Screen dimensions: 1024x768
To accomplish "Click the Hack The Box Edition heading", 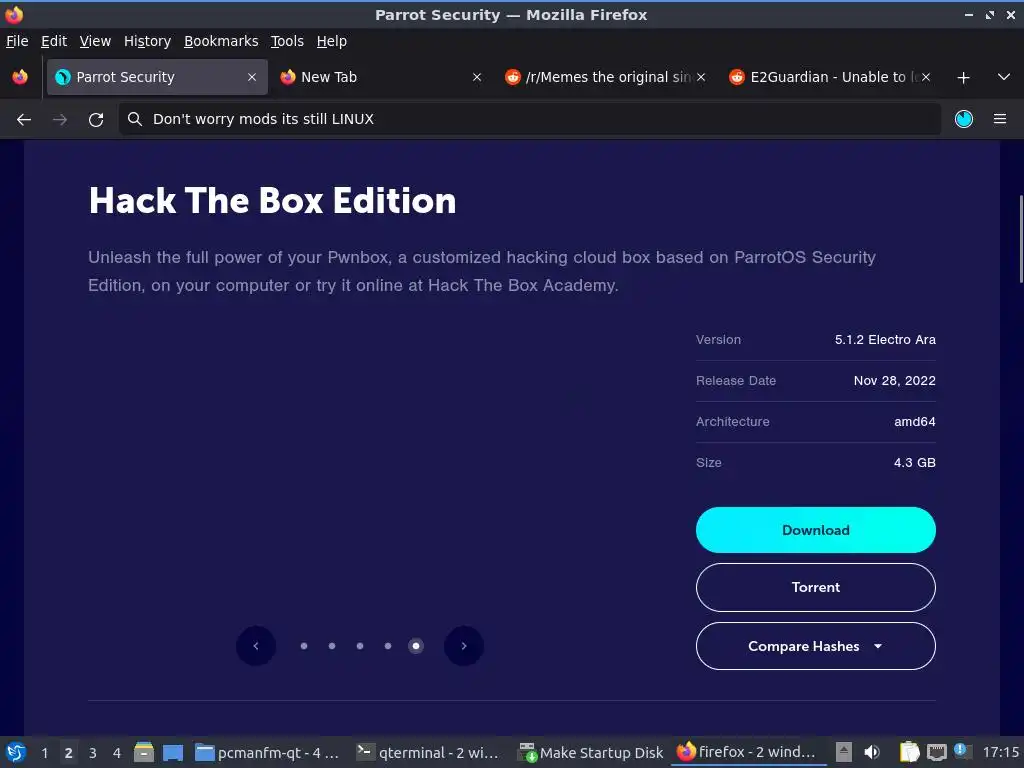I will tap(272, 200).
